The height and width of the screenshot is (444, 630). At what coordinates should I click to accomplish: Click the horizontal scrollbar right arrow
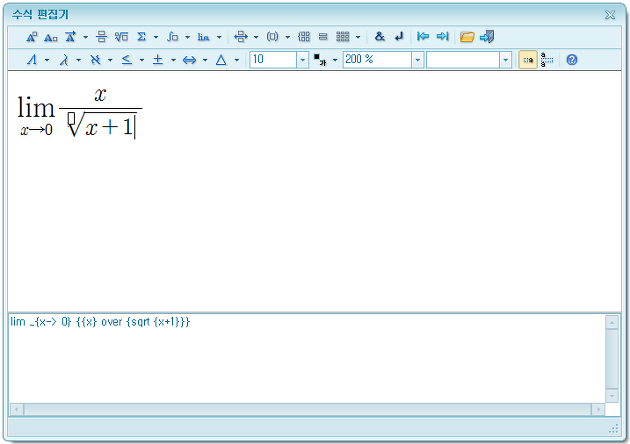(598, 409)
